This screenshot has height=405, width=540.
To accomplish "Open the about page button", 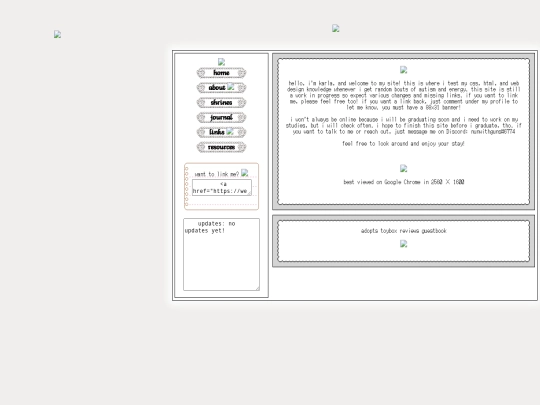I will click(221, 88).
